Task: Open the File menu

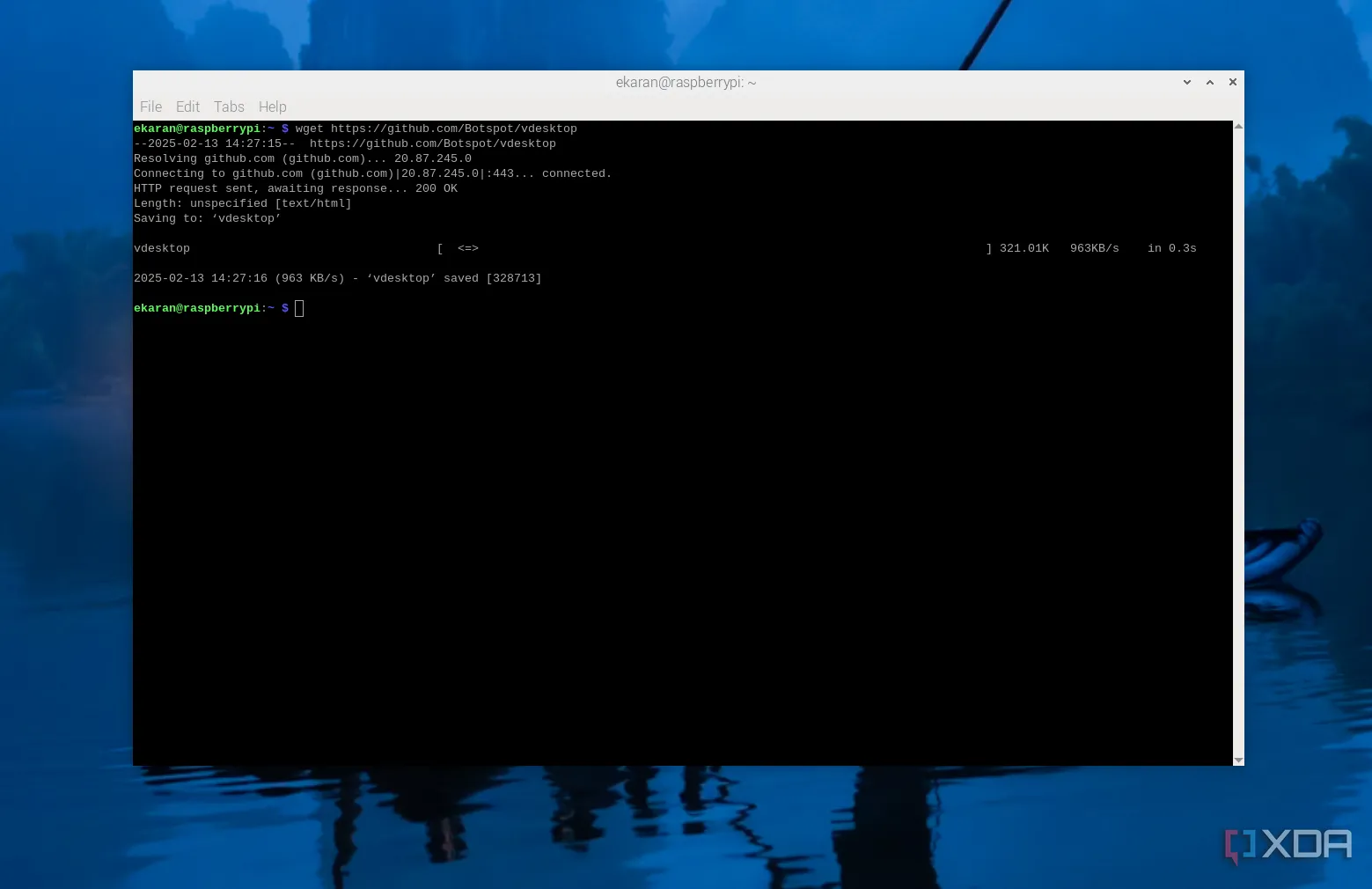Action: tap(150, 107)
